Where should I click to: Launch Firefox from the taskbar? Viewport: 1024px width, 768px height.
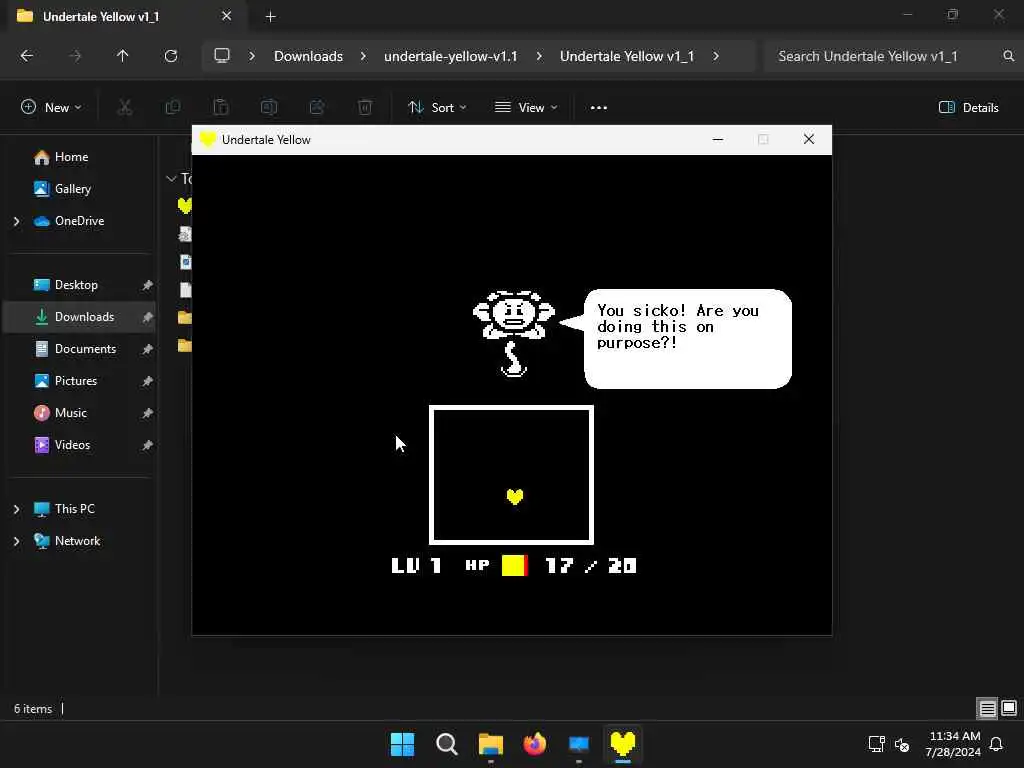[534, 744]
